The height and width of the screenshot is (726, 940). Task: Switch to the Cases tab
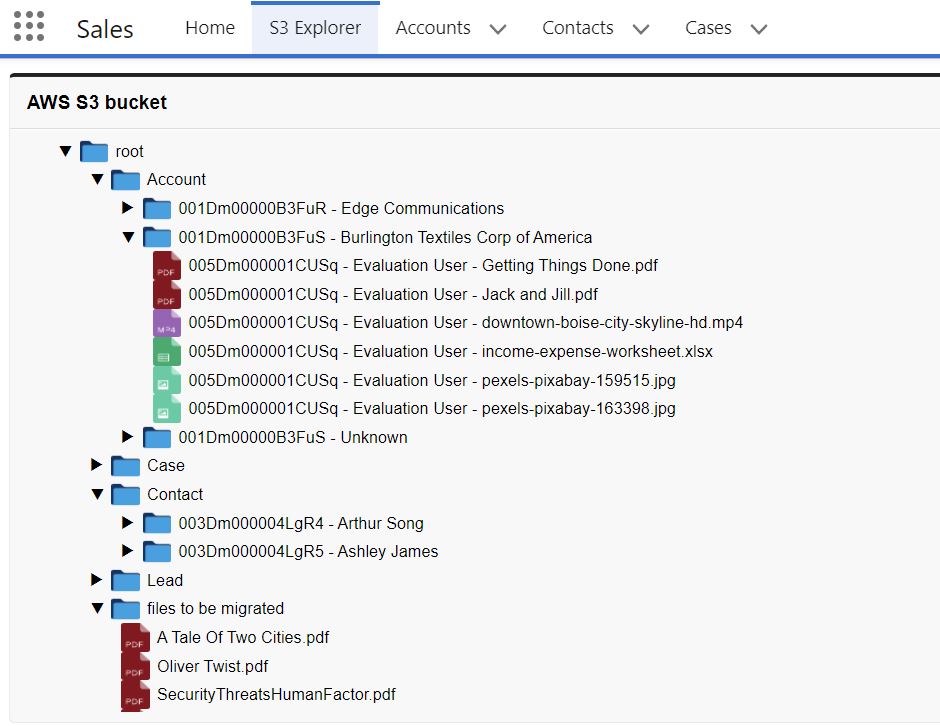click(708, 28)
